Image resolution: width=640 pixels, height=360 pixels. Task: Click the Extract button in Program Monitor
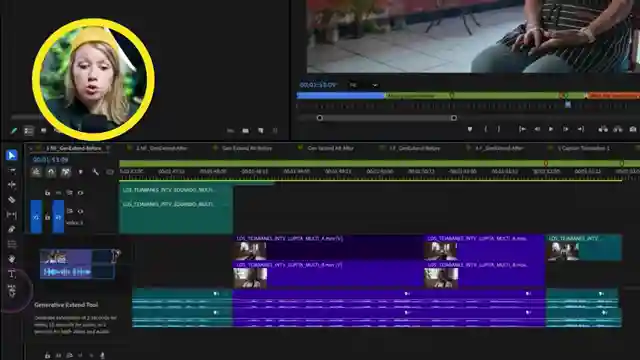point(618,129)
